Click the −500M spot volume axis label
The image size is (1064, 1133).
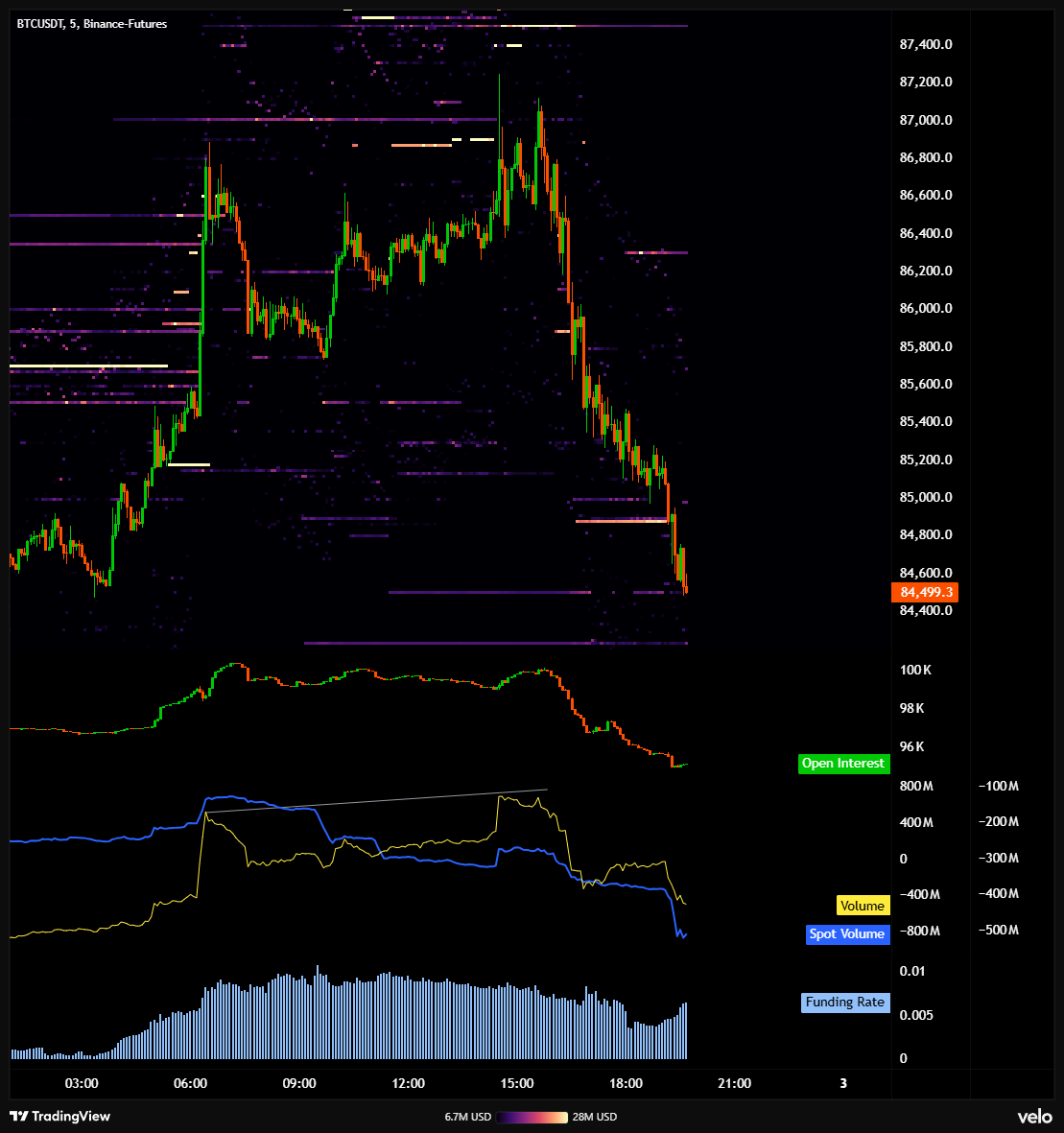(x=998, y=930)
